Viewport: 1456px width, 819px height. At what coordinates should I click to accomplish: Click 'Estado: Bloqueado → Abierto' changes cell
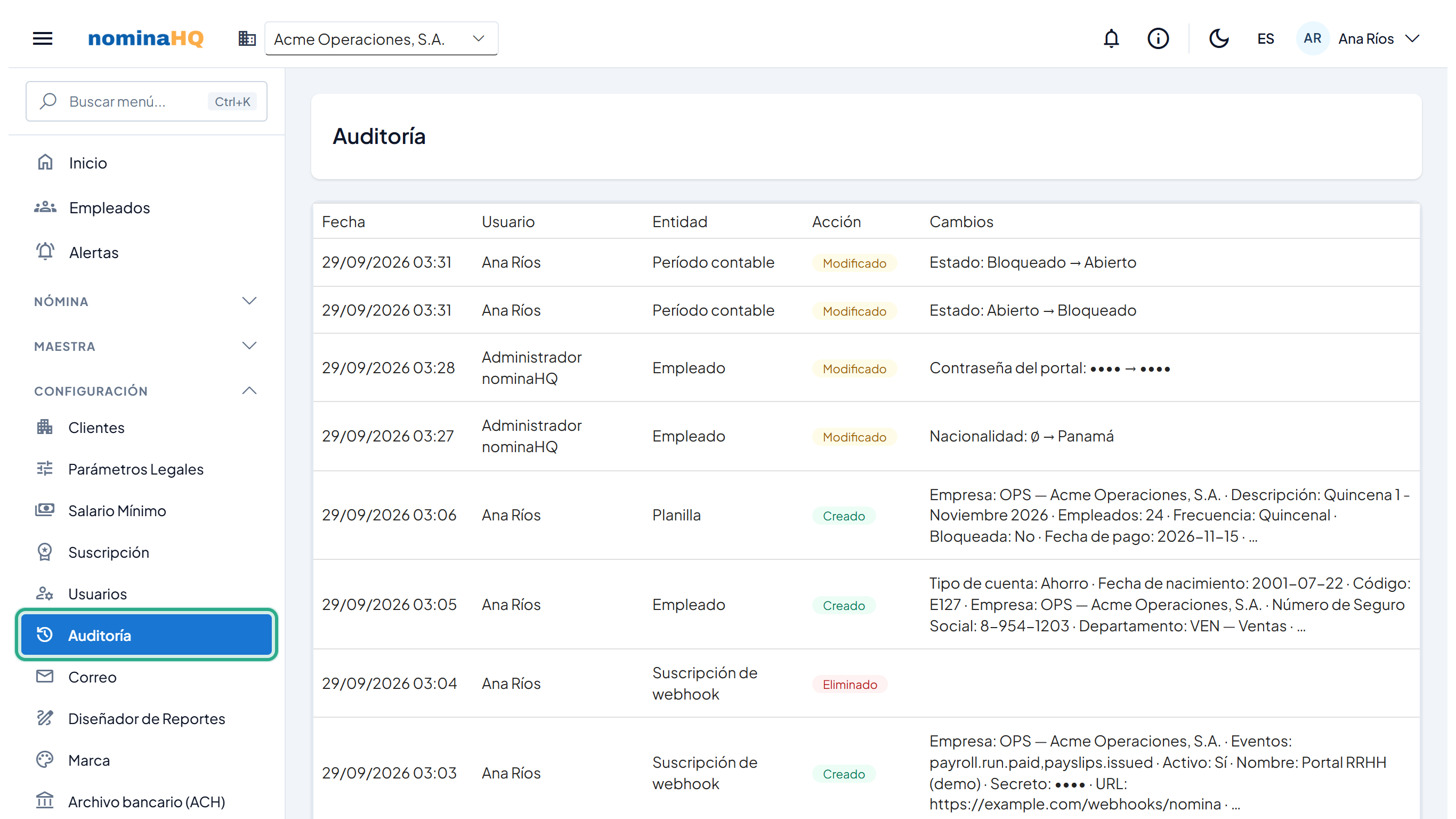tap(1033, 262)
